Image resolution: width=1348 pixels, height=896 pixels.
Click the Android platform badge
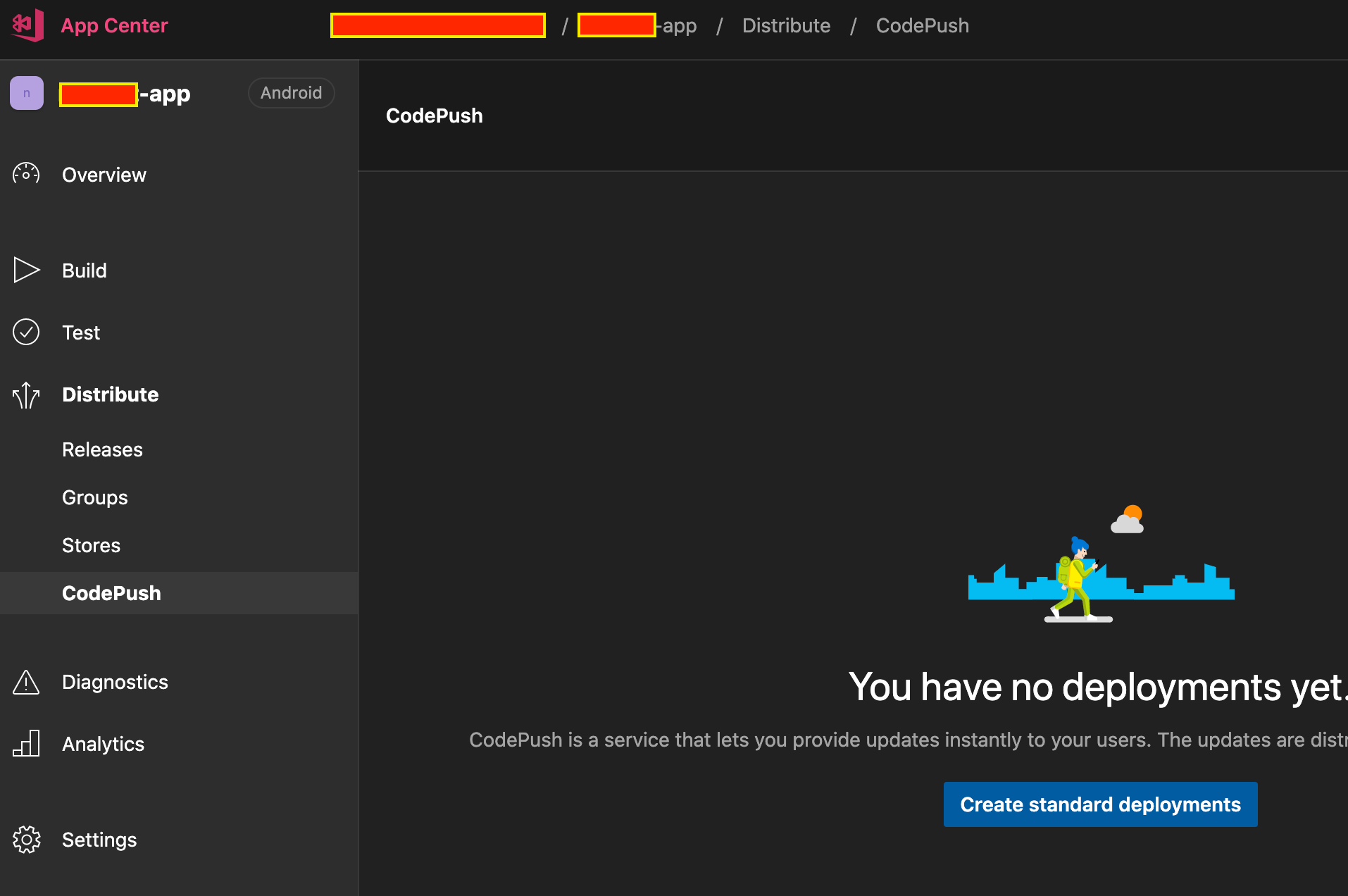coord(291,92)
